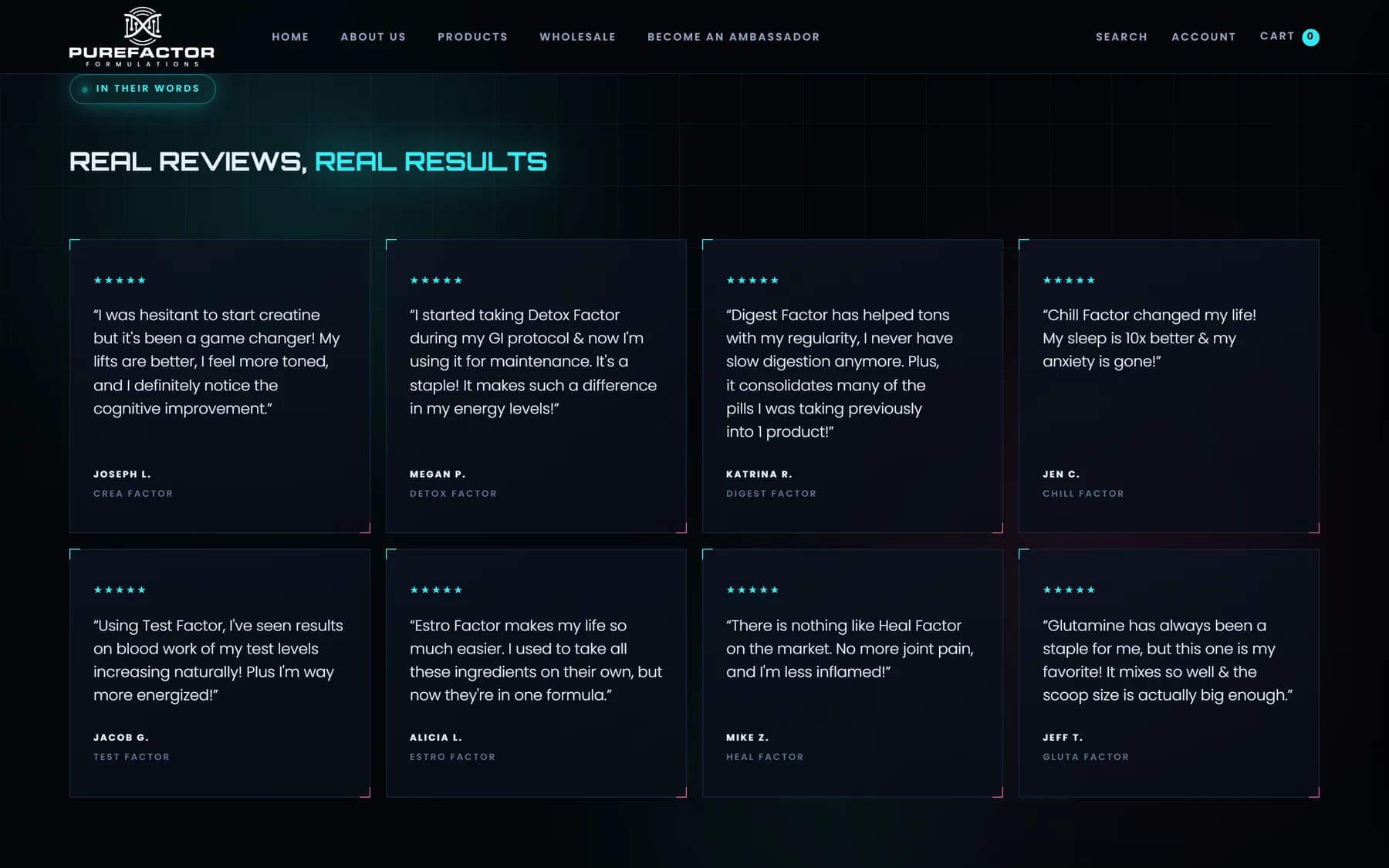Click the reviewer name Jen C.

[x=1061, y=474]
